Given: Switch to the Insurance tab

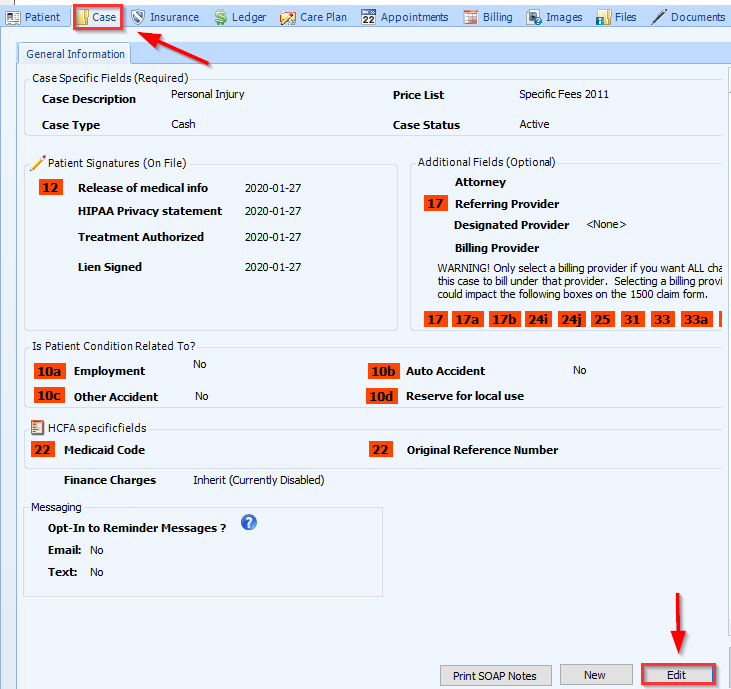Looking at the screenshot, I should click(x=165, y=17).
